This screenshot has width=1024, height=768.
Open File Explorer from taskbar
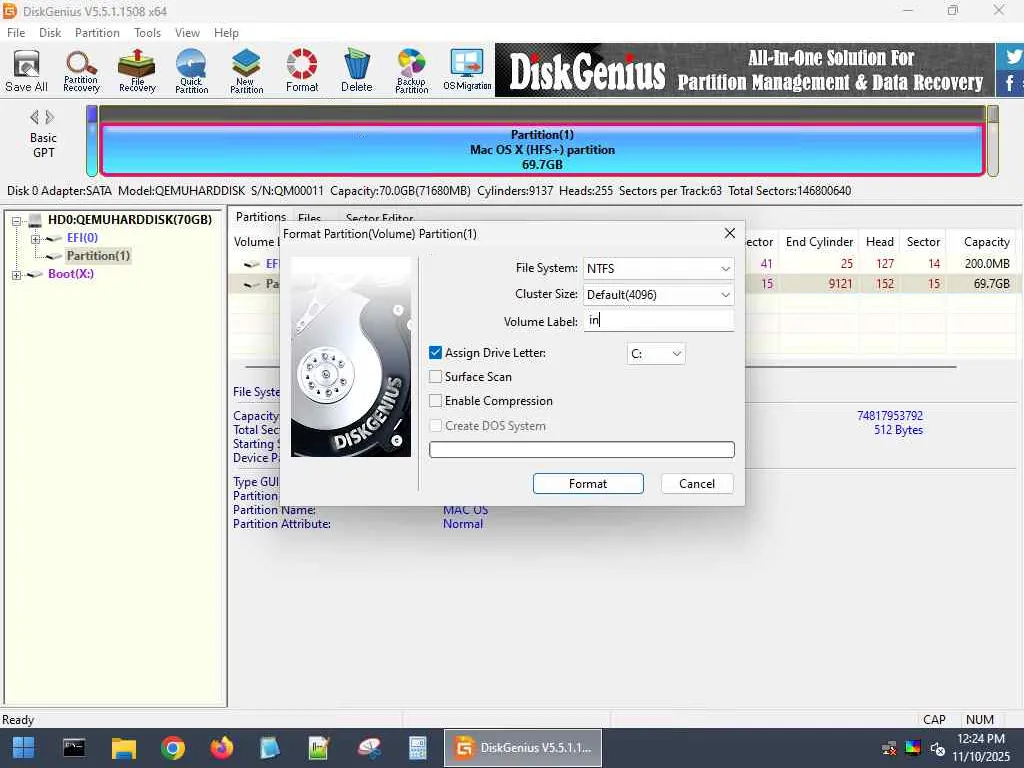pyautogui.click(x=123, y=748)
